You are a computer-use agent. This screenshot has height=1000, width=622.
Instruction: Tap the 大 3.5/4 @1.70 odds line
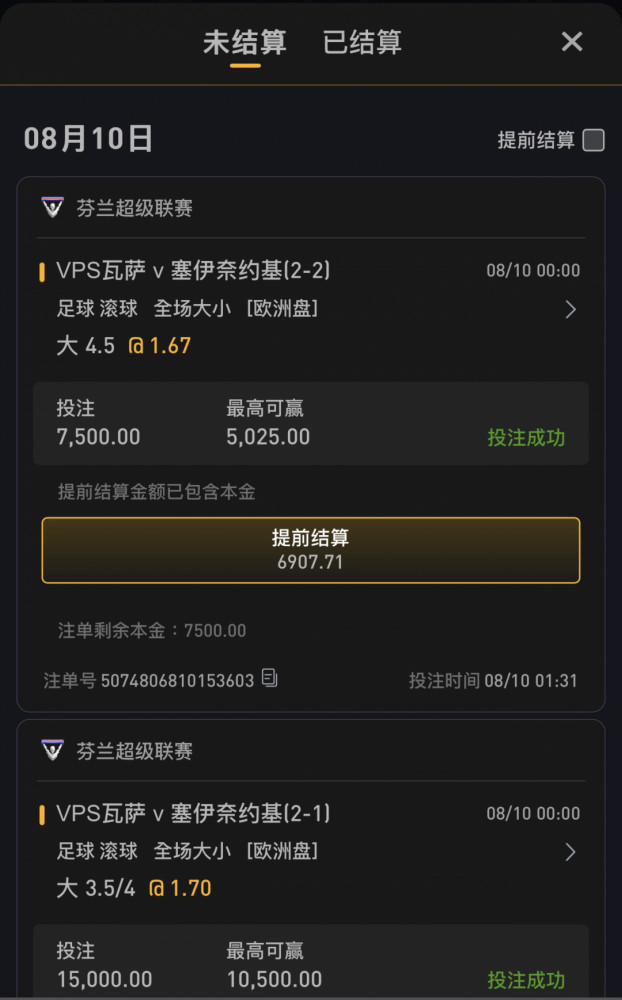[134, 888]
